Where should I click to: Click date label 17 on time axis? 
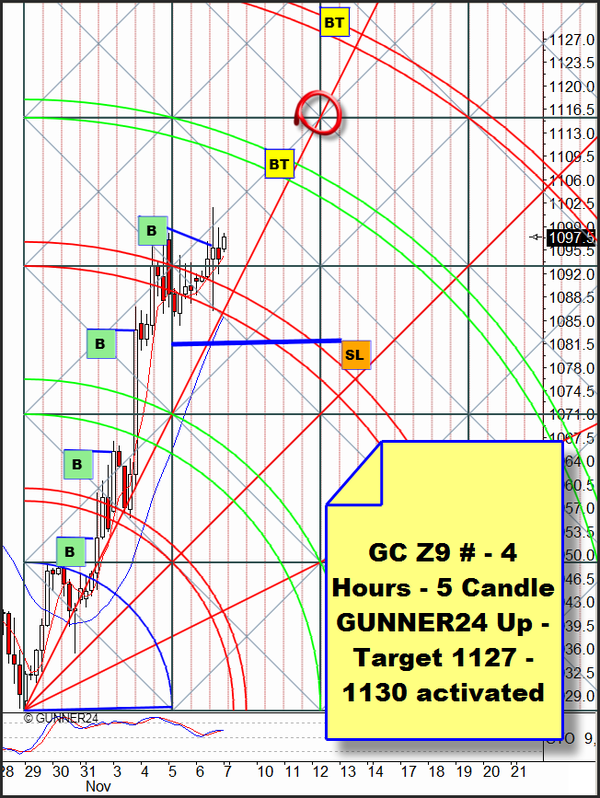pos(409,772)
